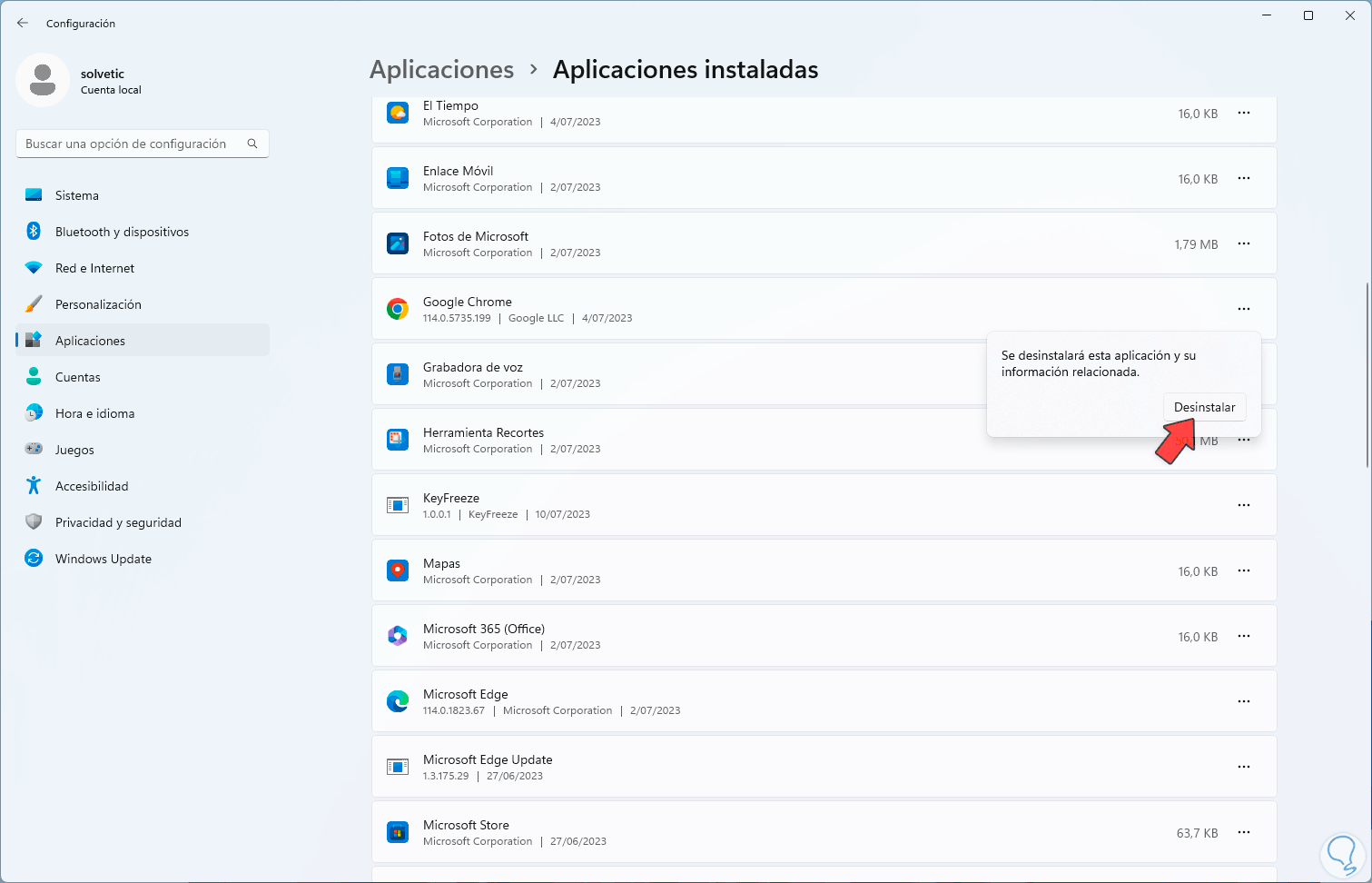Click the KeyFreeze app icon
This screenshot has width=1372, height=883.
[398, 505]
